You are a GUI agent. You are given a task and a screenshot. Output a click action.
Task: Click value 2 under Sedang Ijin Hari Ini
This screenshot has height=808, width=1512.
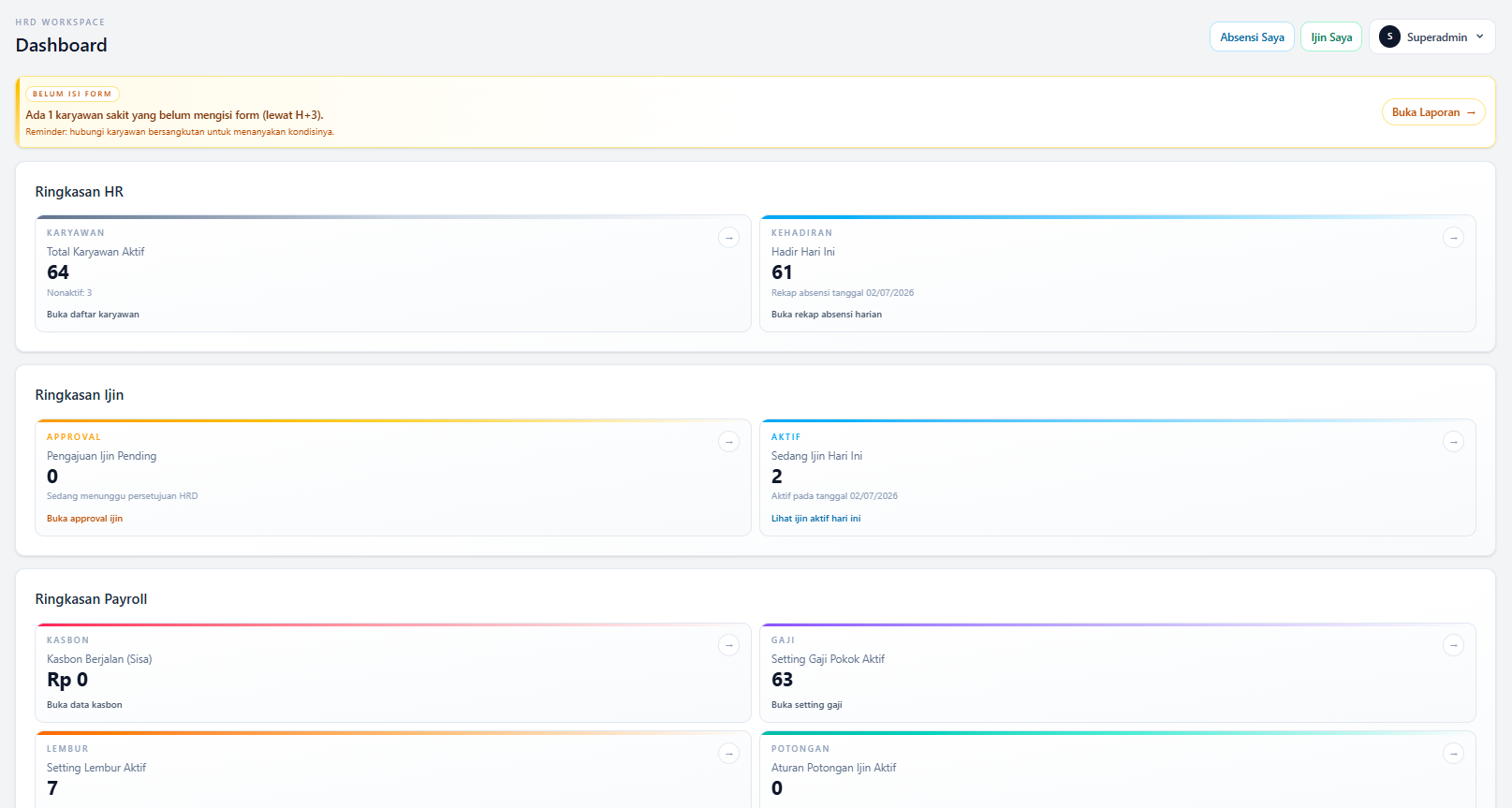(x=776, y=477)
